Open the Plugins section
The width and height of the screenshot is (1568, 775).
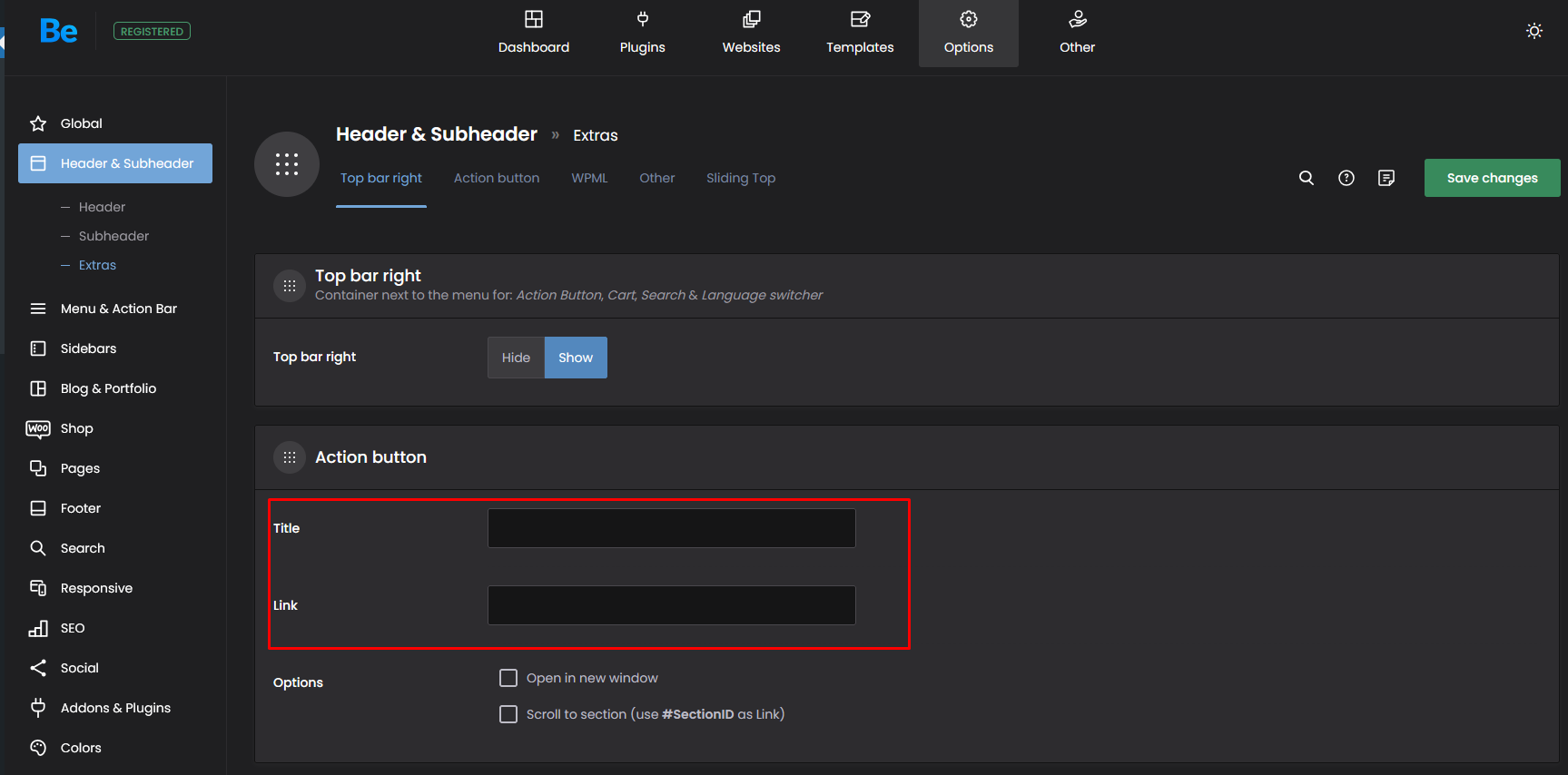click(x=643, y=33)
